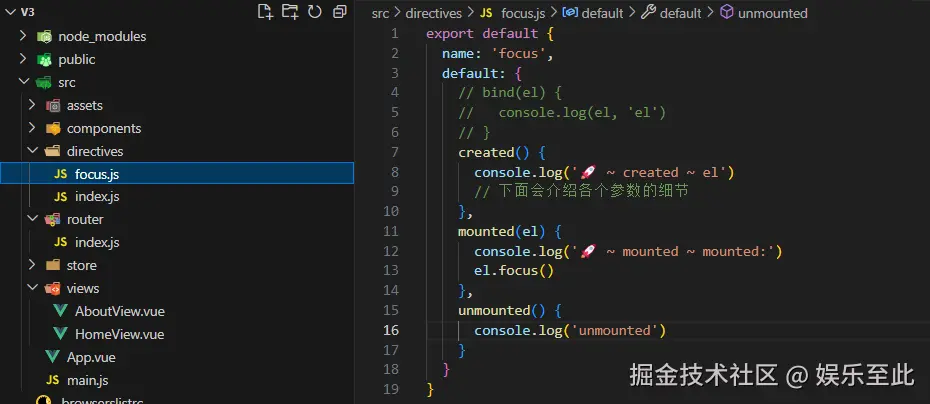Click the New Folder icon in explorer header
The width and height of the screenshot is (930, 404).
[x=289, y=11]
